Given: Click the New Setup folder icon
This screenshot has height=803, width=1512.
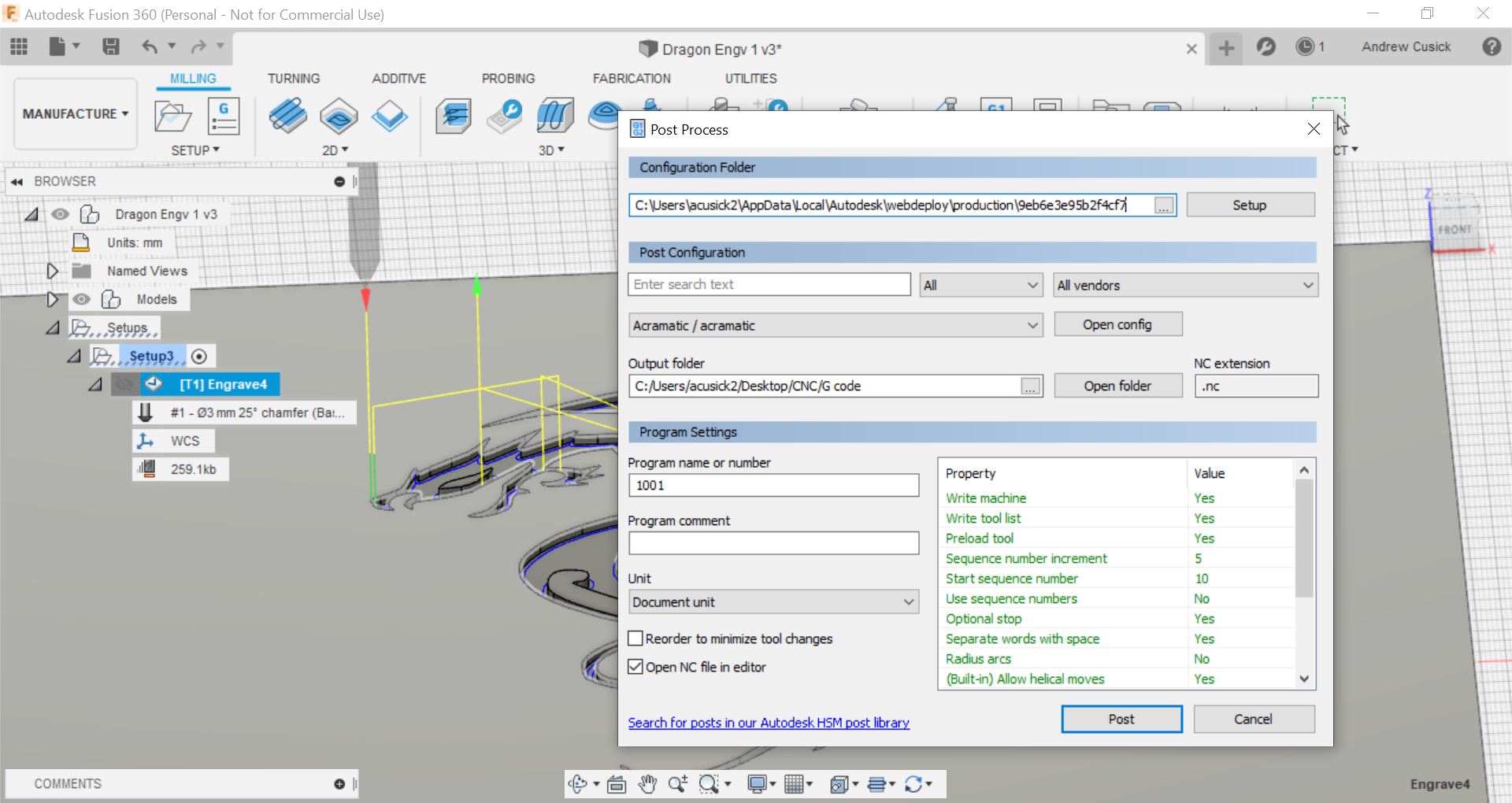Looking at the screenshot, I should (x=172, y=117).
